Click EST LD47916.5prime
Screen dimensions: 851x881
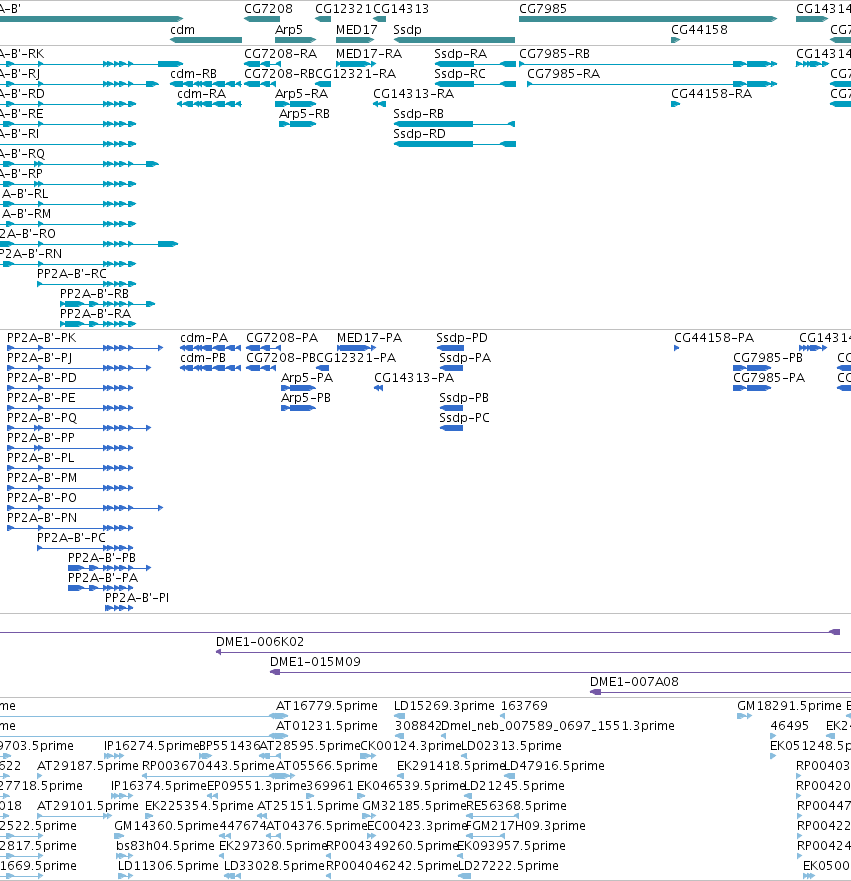tap(509, 776)
